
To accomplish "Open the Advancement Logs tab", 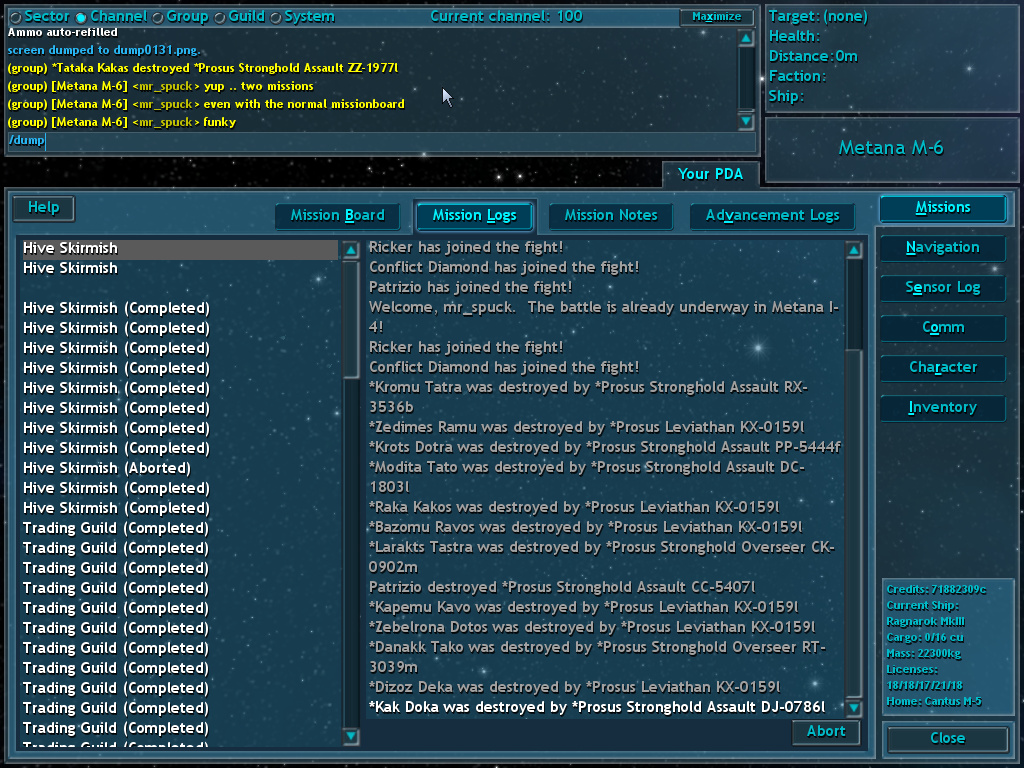I will pyautogui.click(x=772, y=216).
